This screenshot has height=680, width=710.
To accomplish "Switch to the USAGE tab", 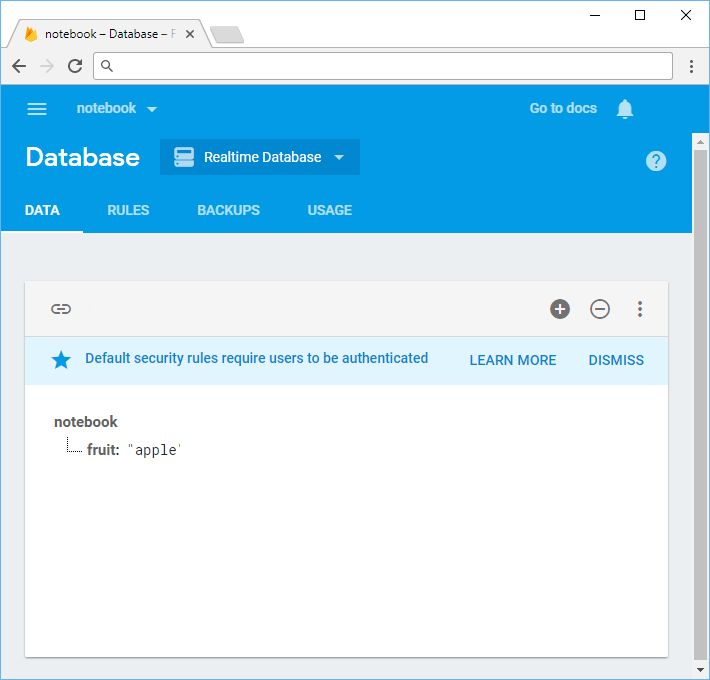I will [330, 210].
